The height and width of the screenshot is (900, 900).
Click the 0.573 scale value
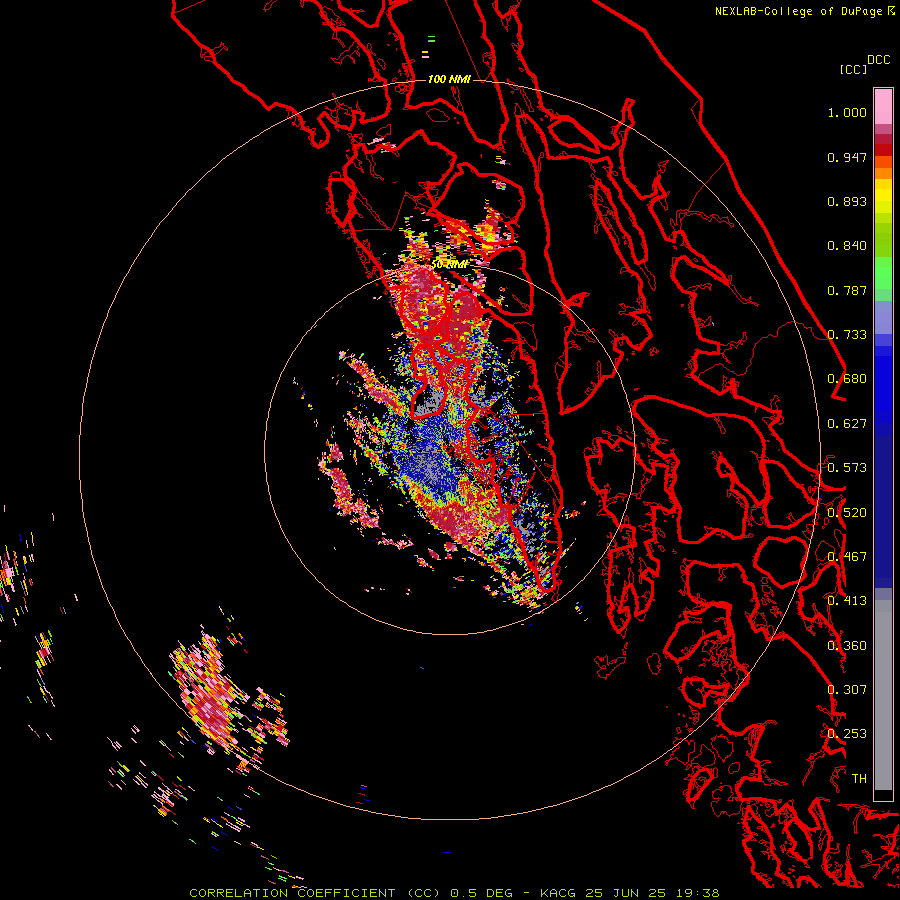click(x=847, y=468)
